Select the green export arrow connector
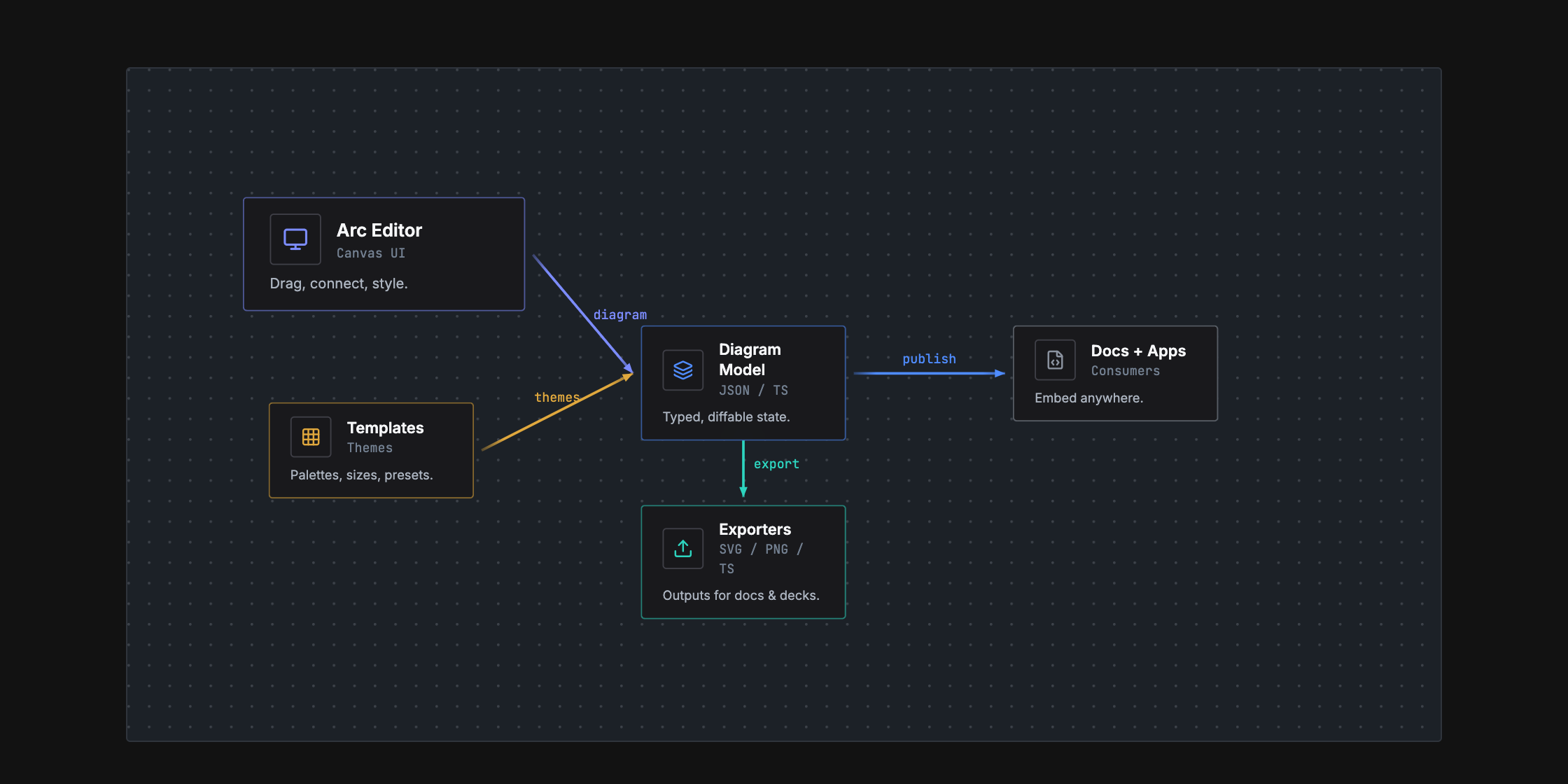Screen dimensions: 1568x784 pos(743,469)
